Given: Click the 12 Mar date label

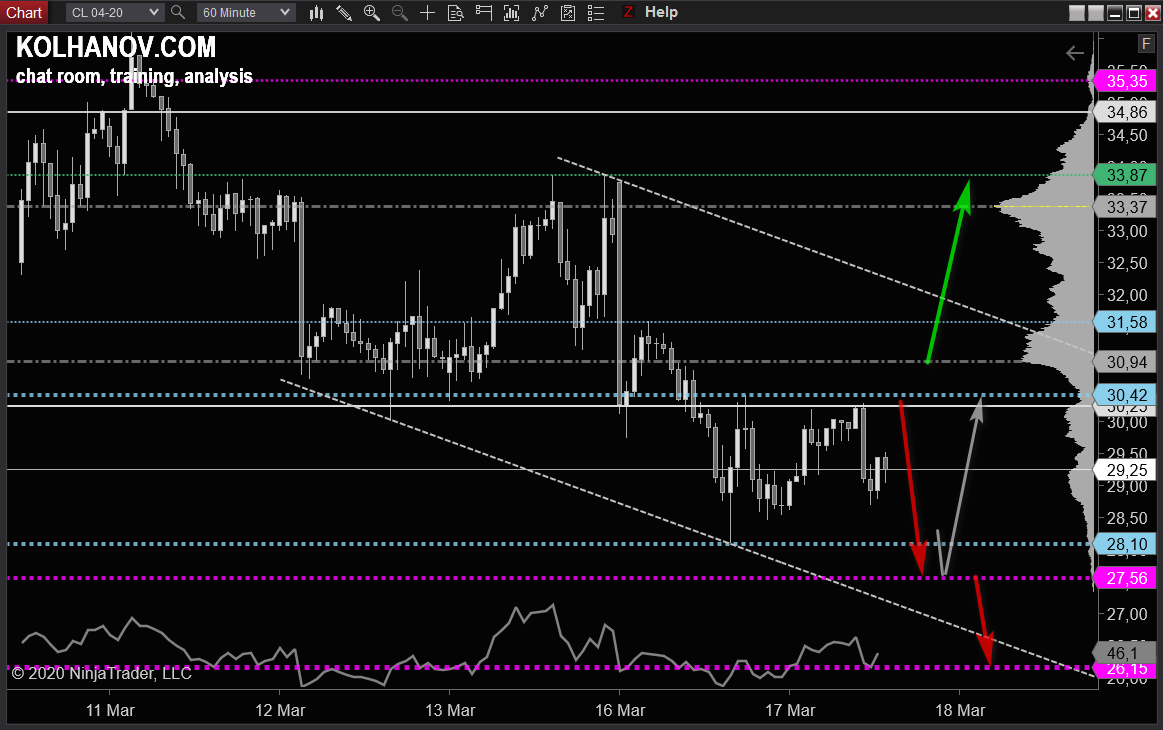Looking at the screenshot, I should [x=280, y=710].
